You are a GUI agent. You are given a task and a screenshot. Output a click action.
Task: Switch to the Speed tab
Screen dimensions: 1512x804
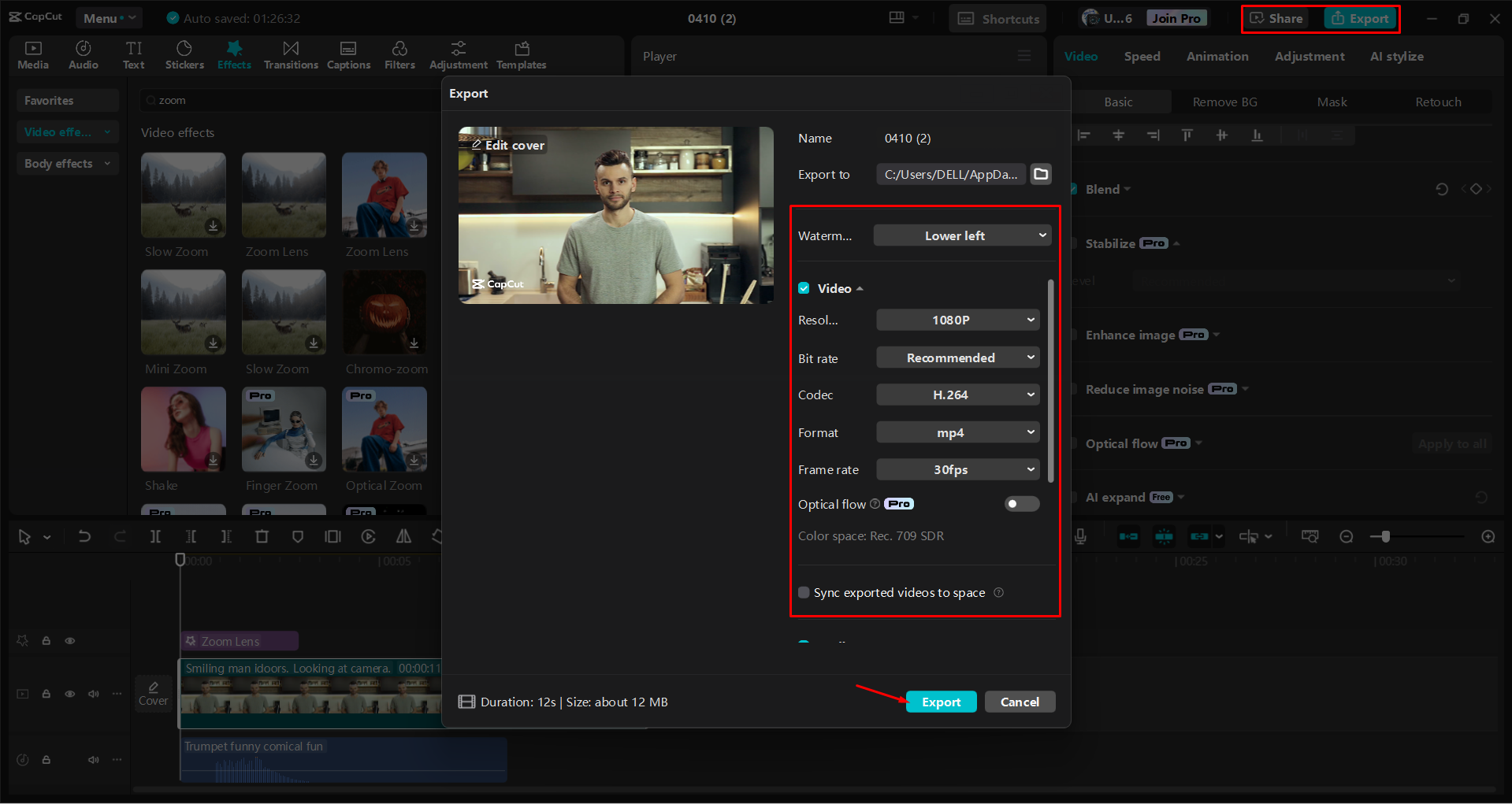click(x=1142, y=56)
